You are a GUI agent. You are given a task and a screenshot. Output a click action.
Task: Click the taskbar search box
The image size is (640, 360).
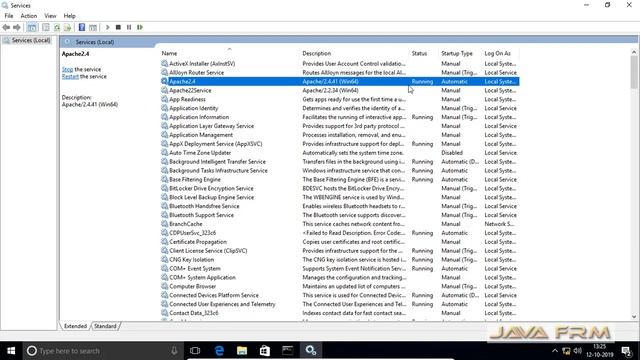coord(103,351)
